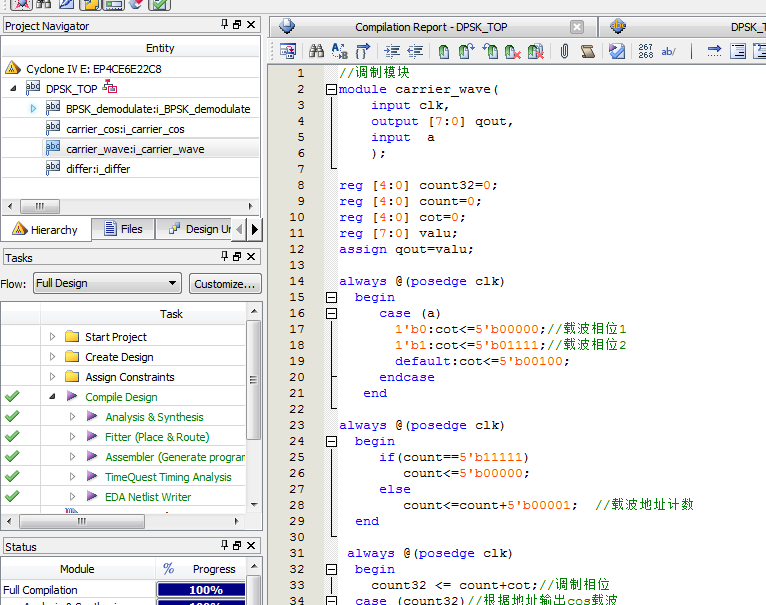Switch to the Files tab
This screenshot has height=605, width=766.
coord(122,229)
